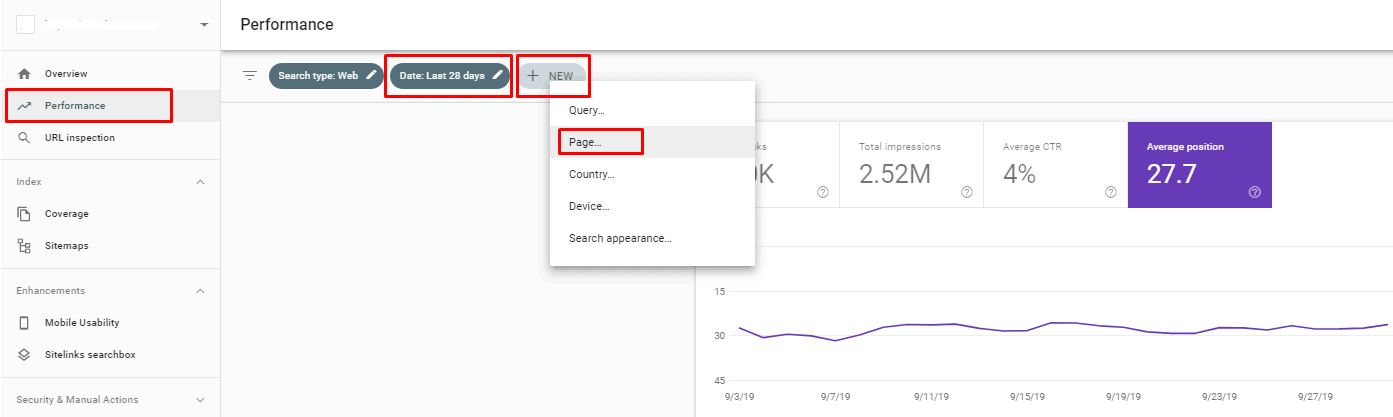Select Search appearance... from filter menu
The height and width of the screenshot is (417, 1393).
(x=652, y=238)
